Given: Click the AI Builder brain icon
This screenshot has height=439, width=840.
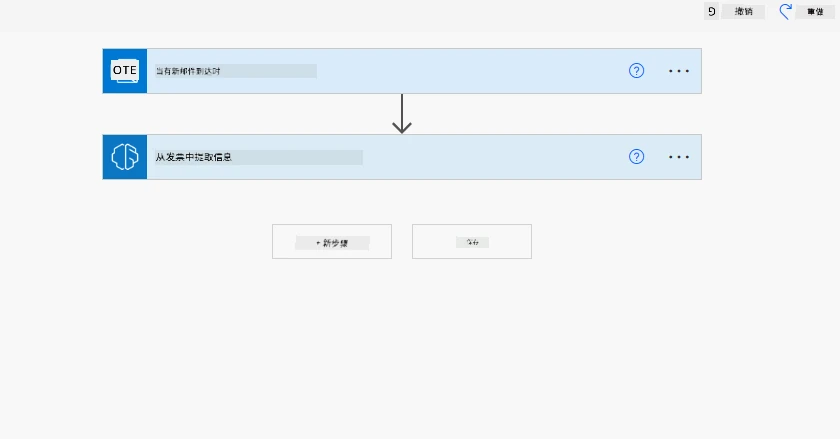Looking at the screenshot, I should pos(125,157).
